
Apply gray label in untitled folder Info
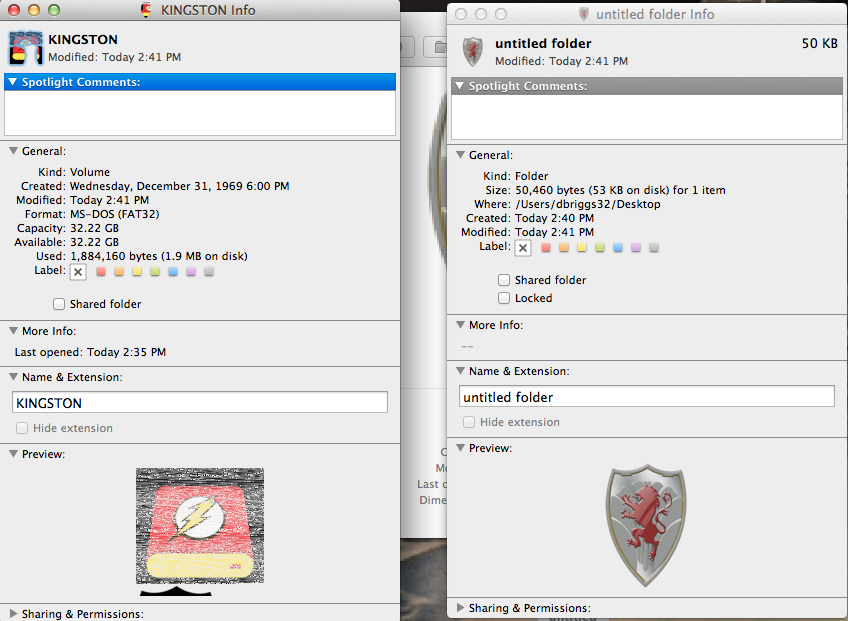click(x=654, y=248)
